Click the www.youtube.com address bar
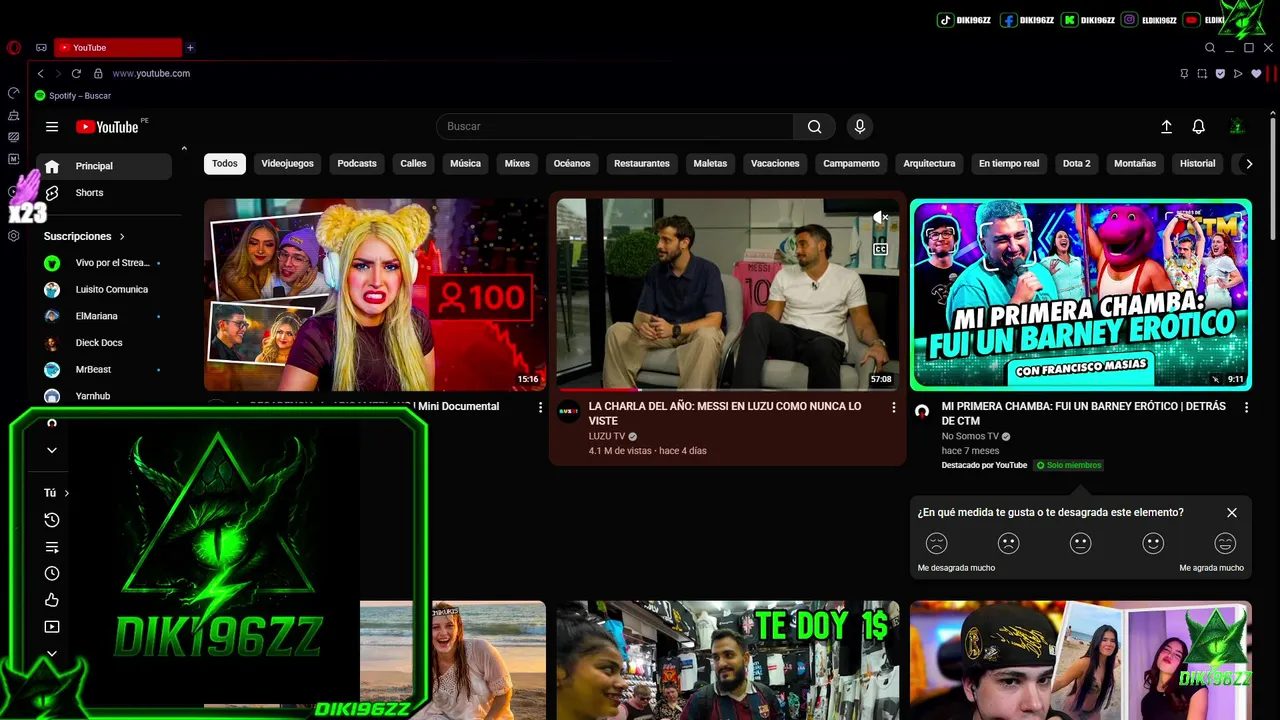 click(x=151, y=73)
